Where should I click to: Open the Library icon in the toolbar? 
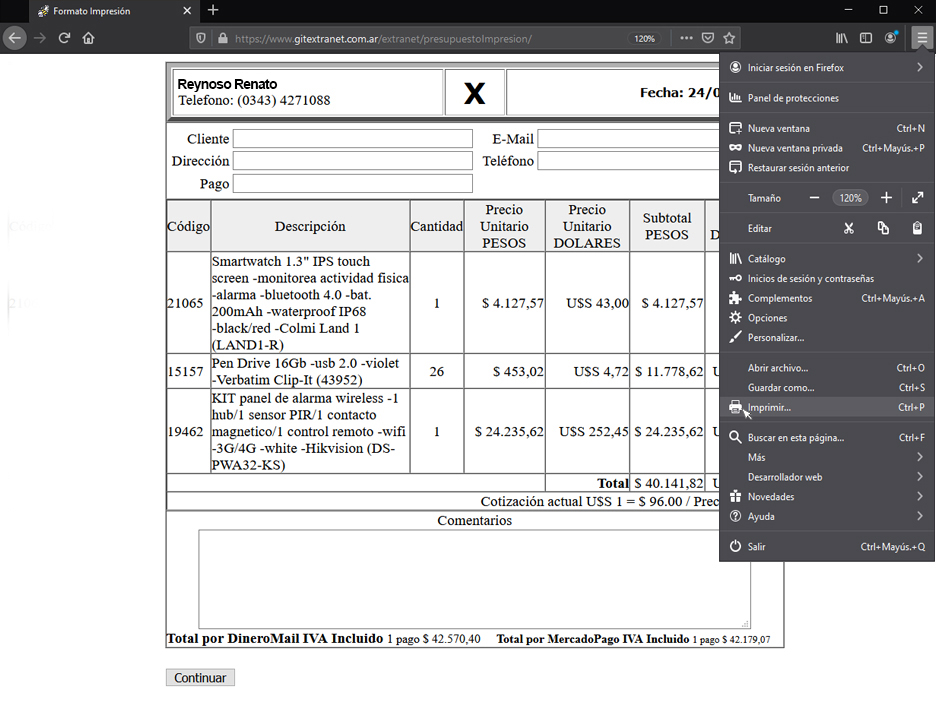click(x=843, y=37)
